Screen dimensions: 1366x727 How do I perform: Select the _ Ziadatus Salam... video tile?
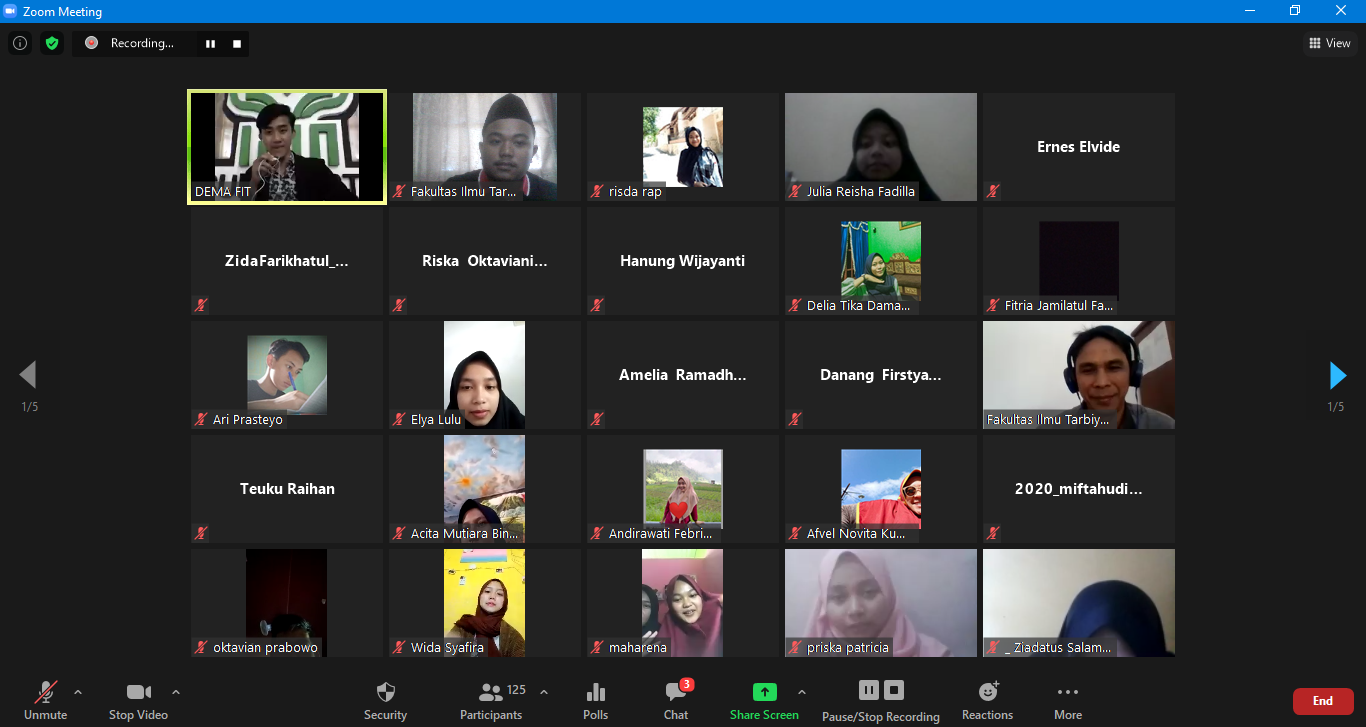click(1079, 603)
